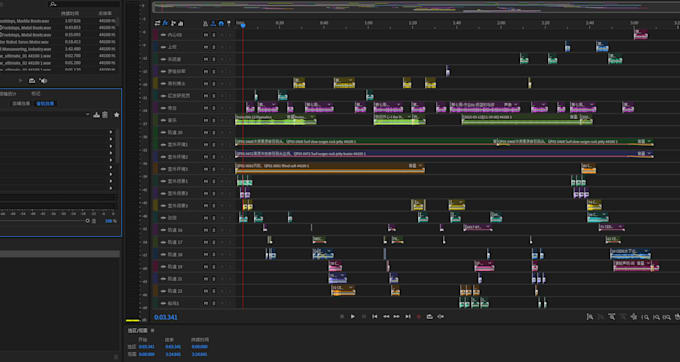Mute the 轨道 20 track

(206, 132)
